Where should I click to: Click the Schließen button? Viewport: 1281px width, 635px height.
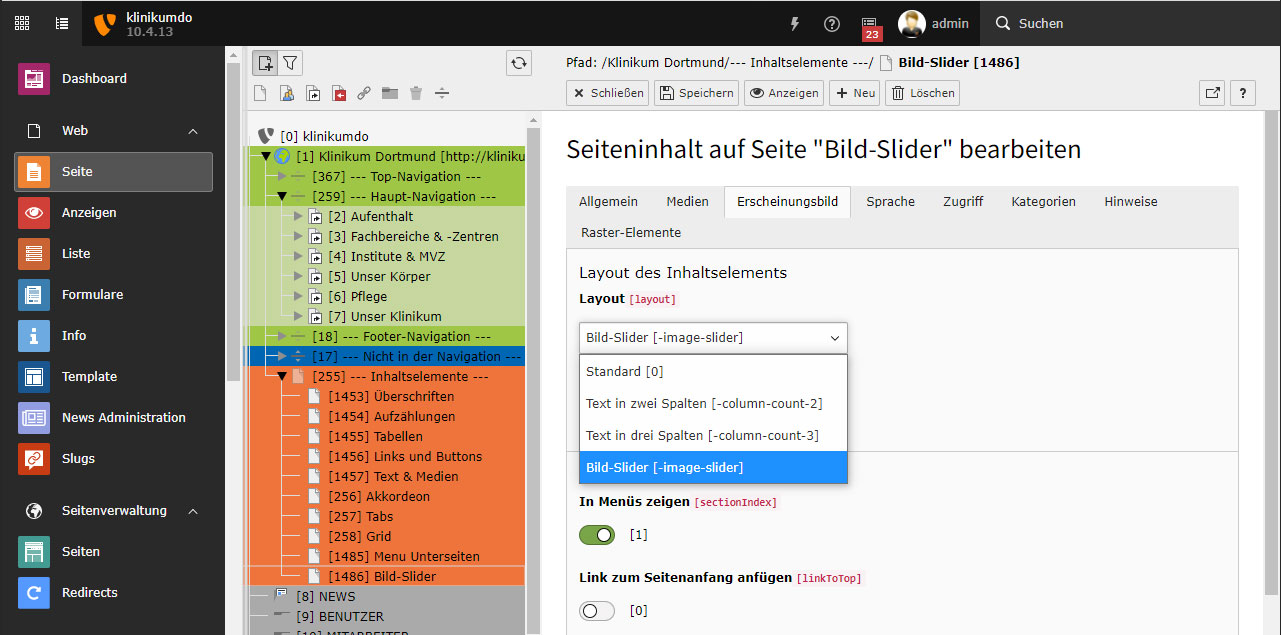607,93
